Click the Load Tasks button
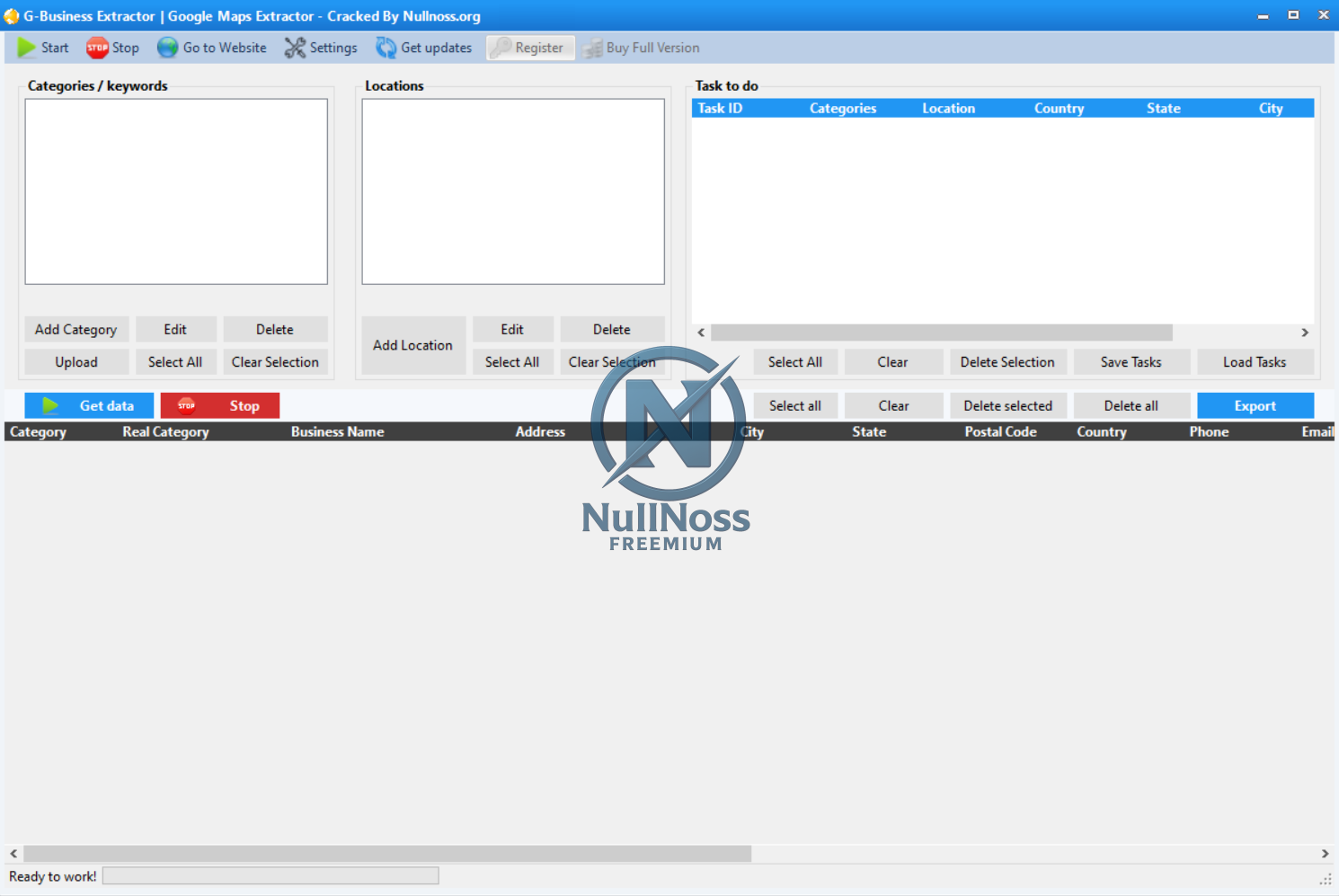 click(1255, 362)
